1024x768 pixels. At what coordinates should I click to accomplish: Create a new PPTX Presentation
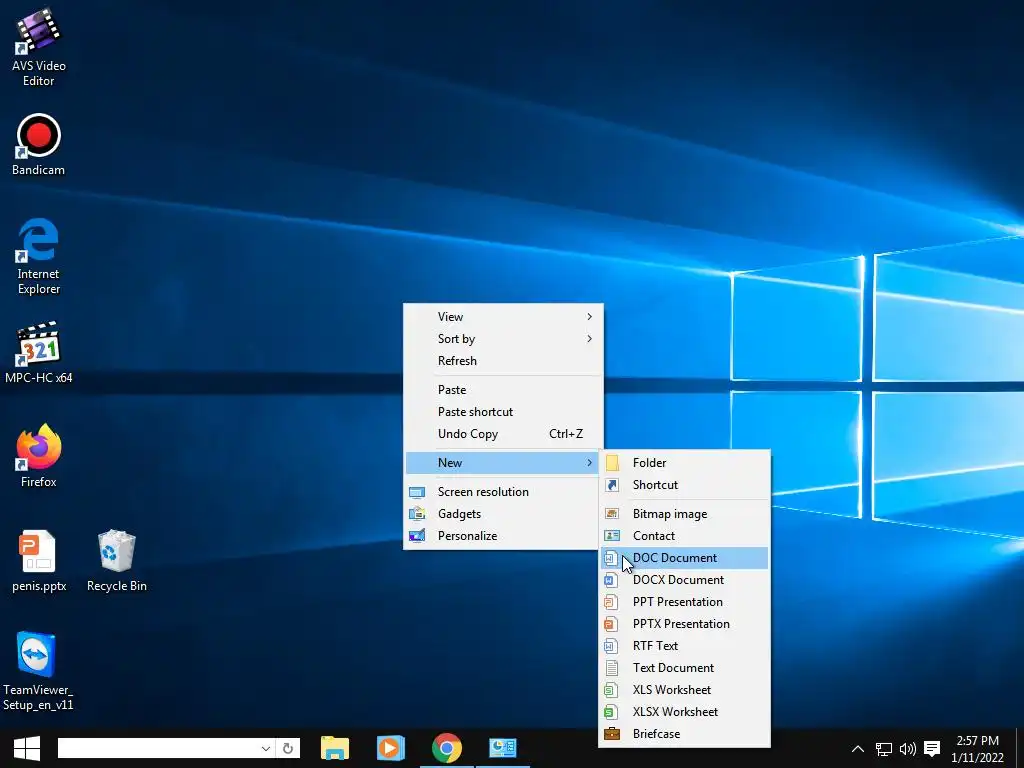684,624
